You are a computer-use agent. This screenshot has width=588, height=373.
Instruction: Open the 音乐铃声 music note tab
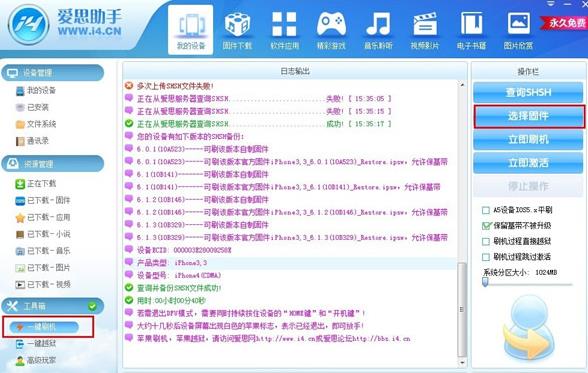(378, 31)
